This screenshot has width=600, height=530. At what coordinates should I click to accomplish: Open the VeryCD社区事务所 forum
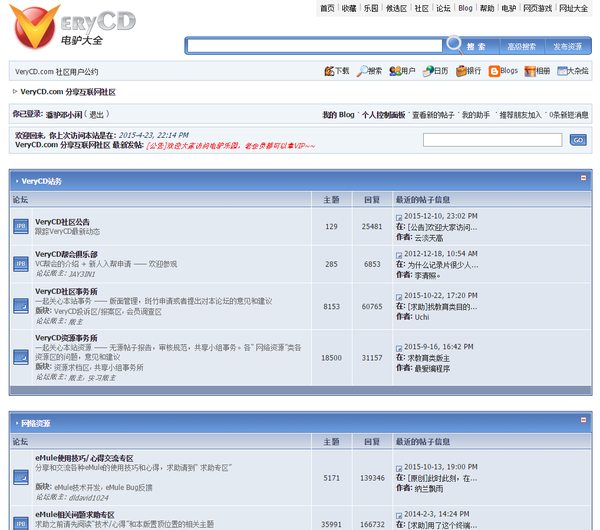coord(66,291)
